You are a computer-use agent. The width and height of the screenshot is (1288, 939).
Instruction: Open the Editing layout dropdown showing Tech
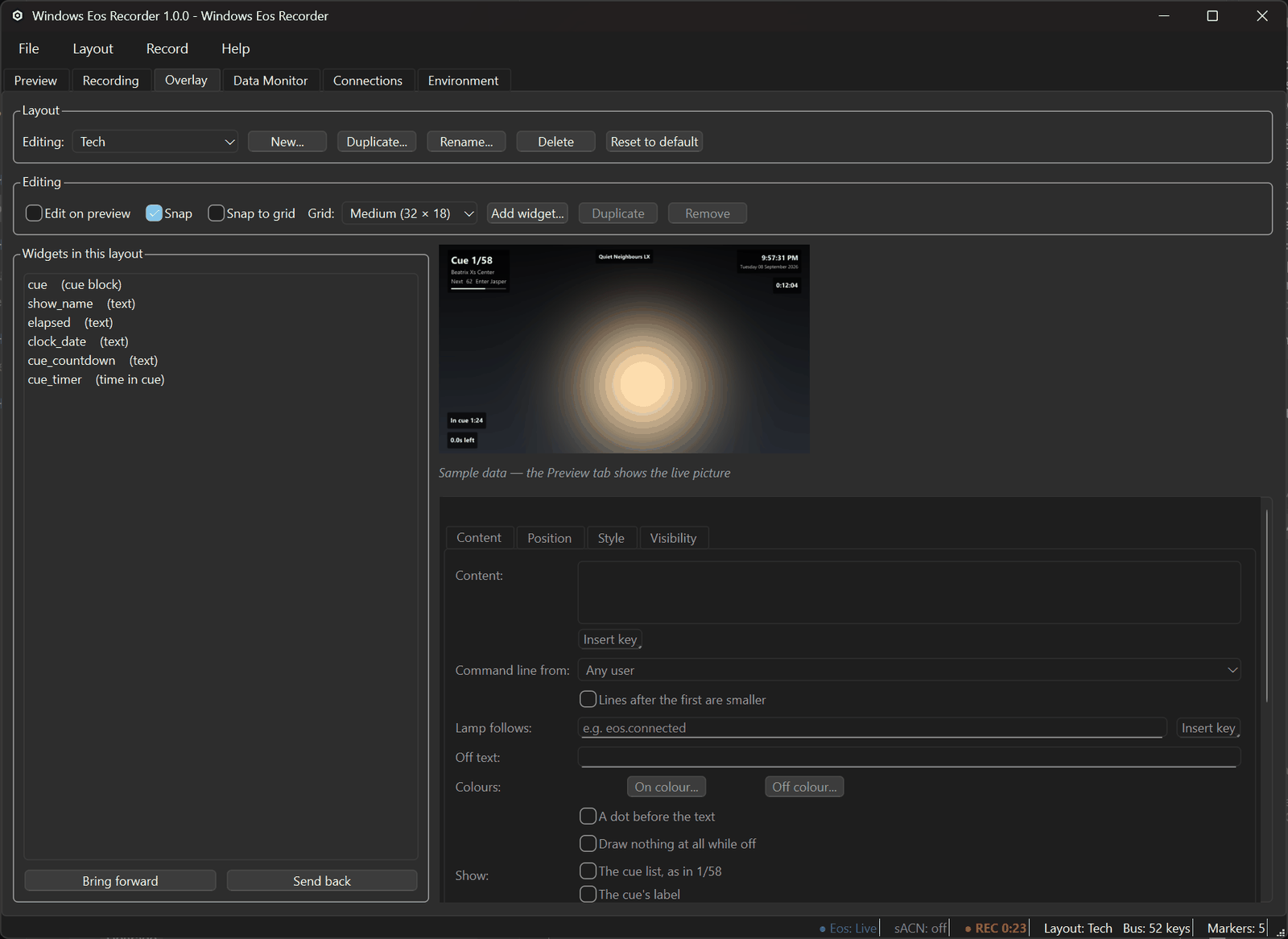pos(155,142)
